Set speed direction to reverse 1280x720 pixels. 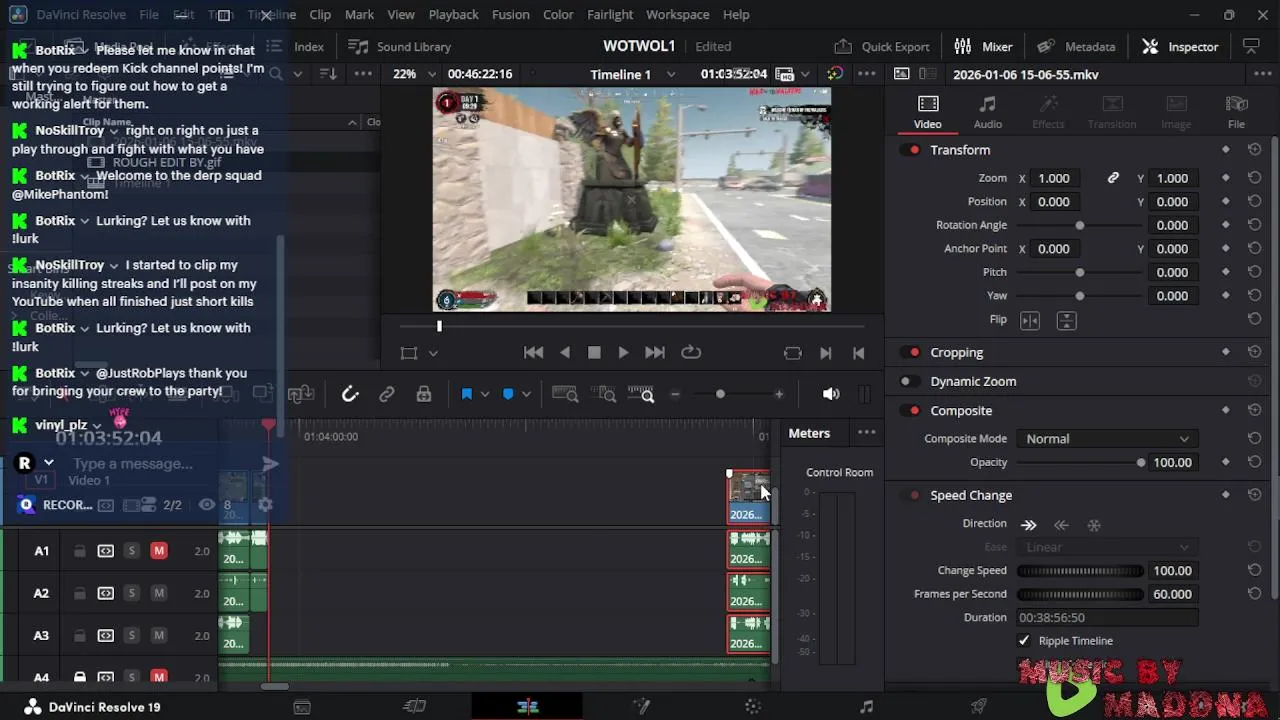click(1061, 524)
